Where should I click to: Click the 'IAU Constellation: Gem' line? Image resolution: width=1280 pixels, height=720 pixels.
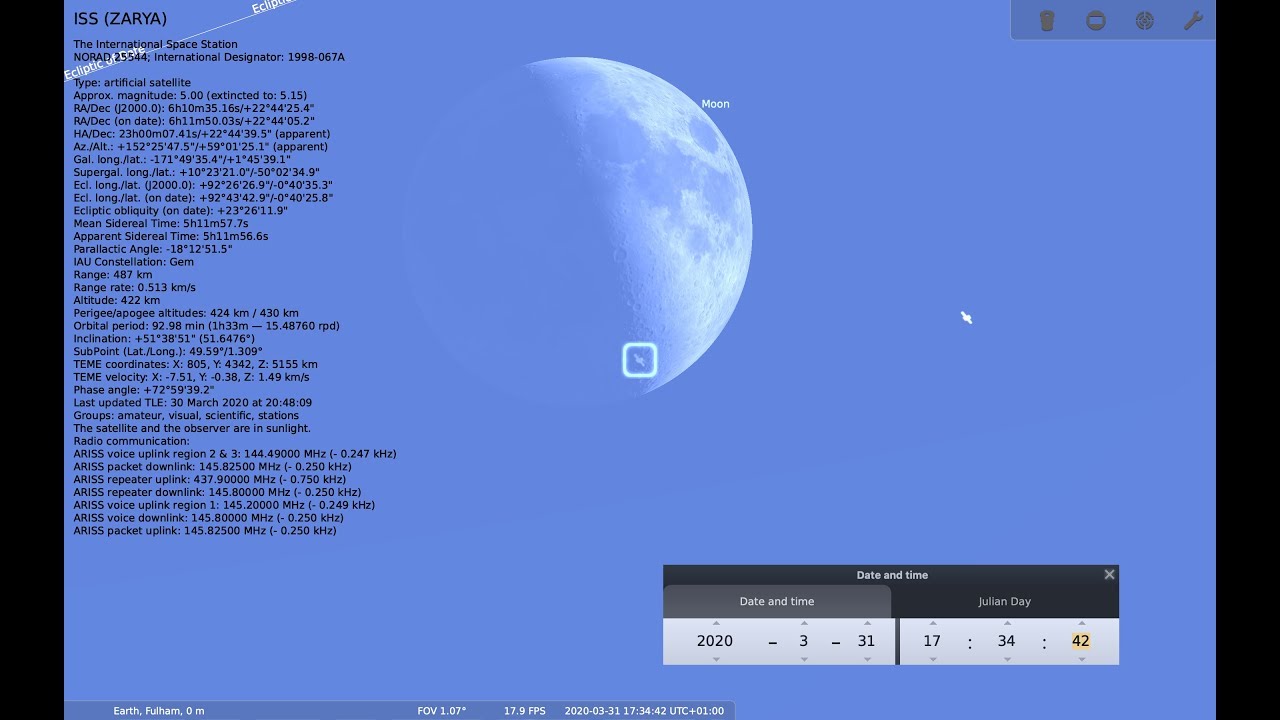134,262
